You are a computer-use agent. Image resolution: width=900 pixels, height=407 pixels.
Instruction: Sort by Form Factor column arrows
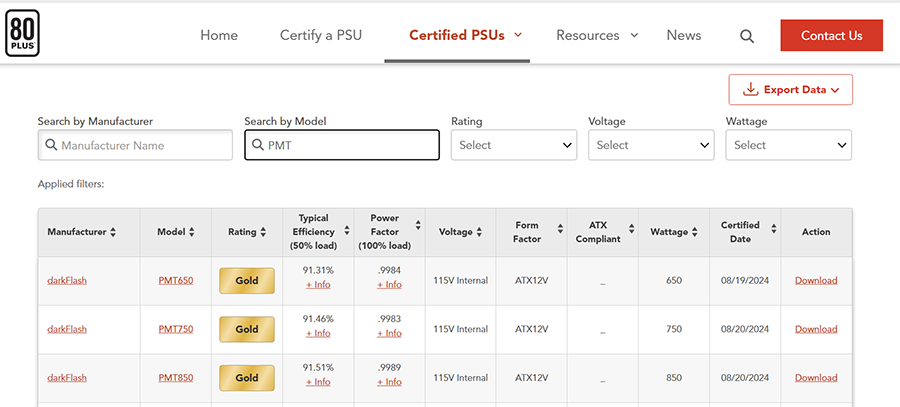pyautogui.click(x=560, y=228)
